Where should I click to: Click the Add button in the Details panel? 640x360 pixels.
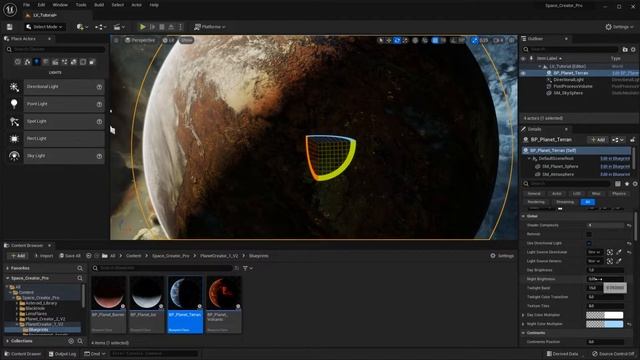pyautogui.click(x=598, y=140)
